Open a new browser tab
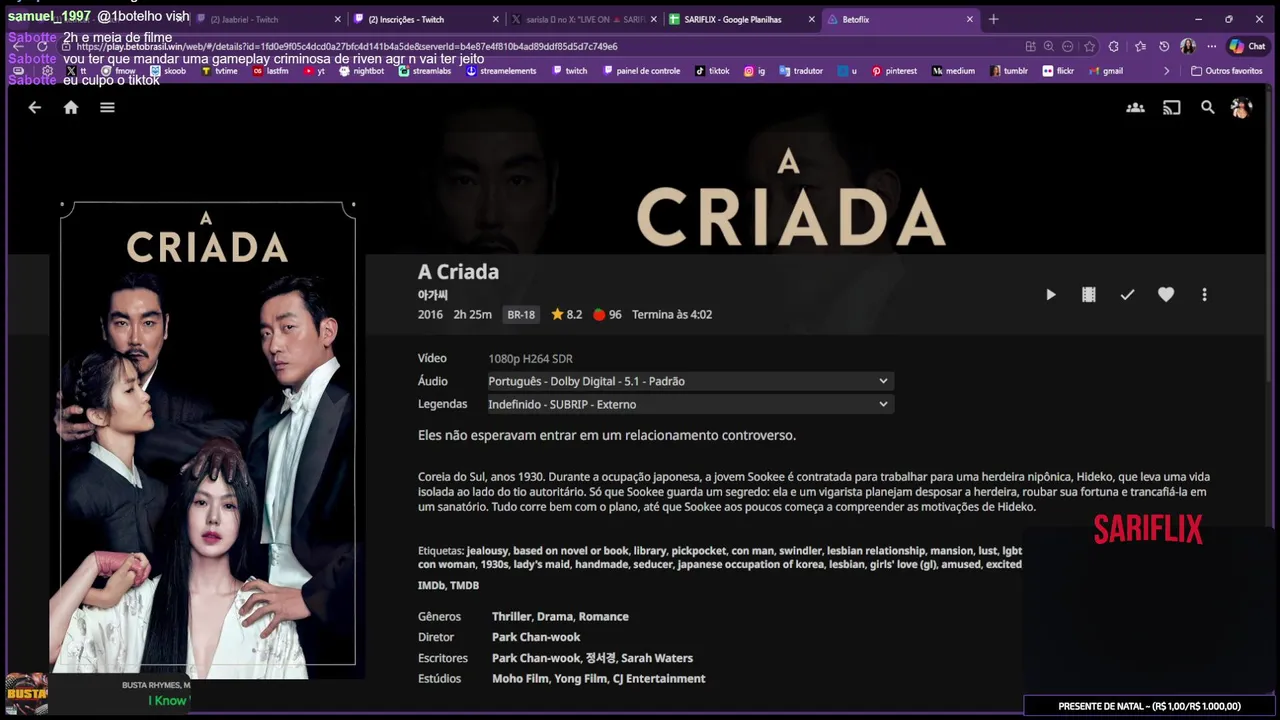This screenshot has width=1280, height=720. tap(993, 19)
